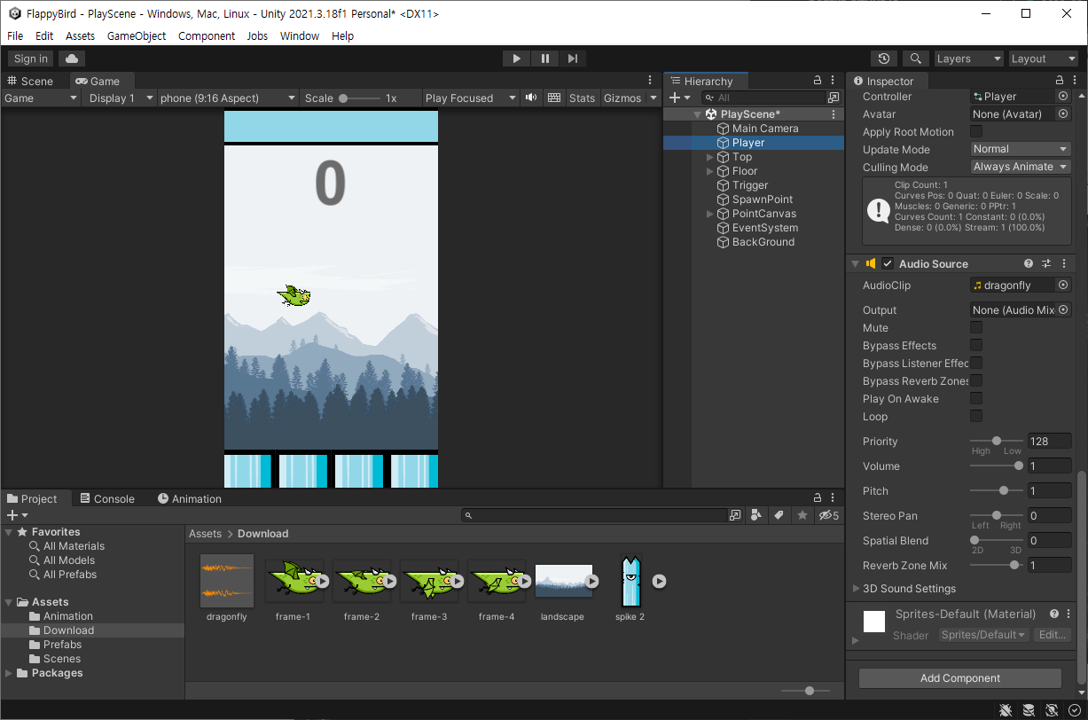
Task: Toggle the Mute Audio icon in Game view
Action: point(531,98)
